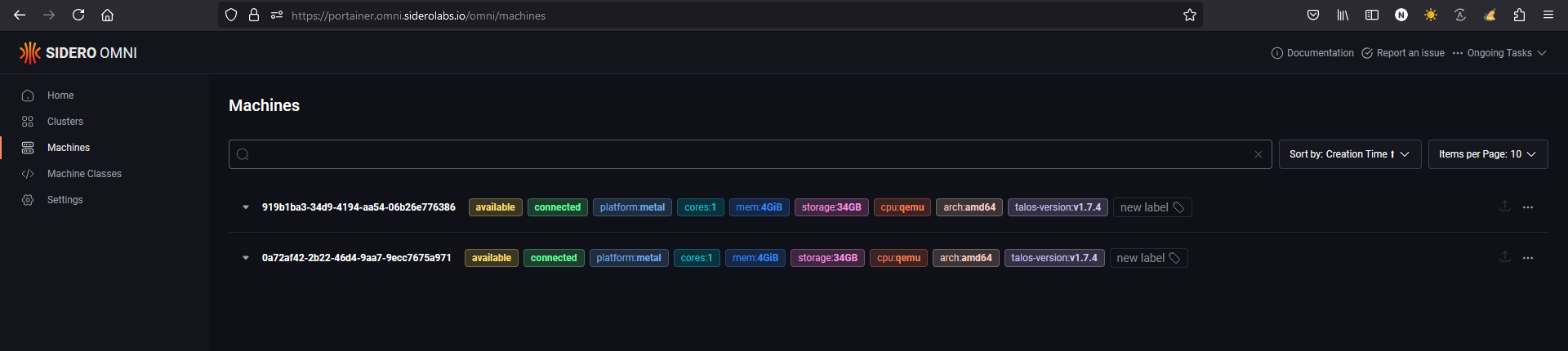Click the Settings gear icon
1568x351 pixels.
[28, 200]
